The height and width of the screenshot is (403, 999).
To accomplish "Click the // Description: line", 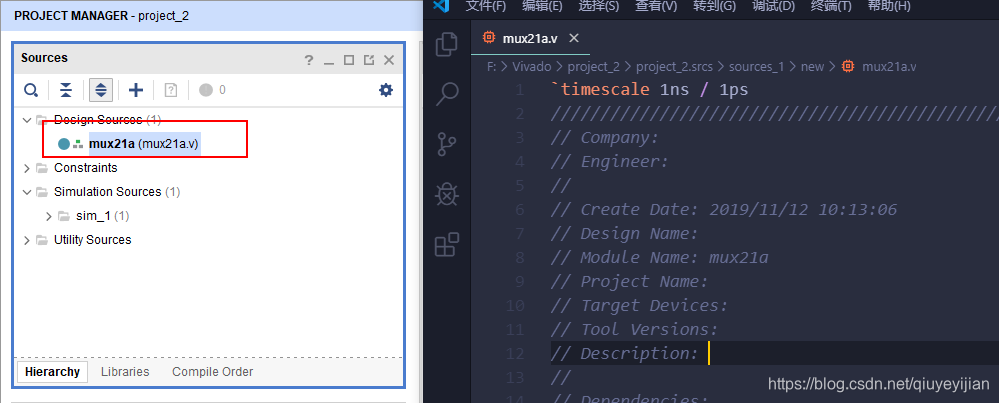I will pyautogui.click(x=624, y=353).
